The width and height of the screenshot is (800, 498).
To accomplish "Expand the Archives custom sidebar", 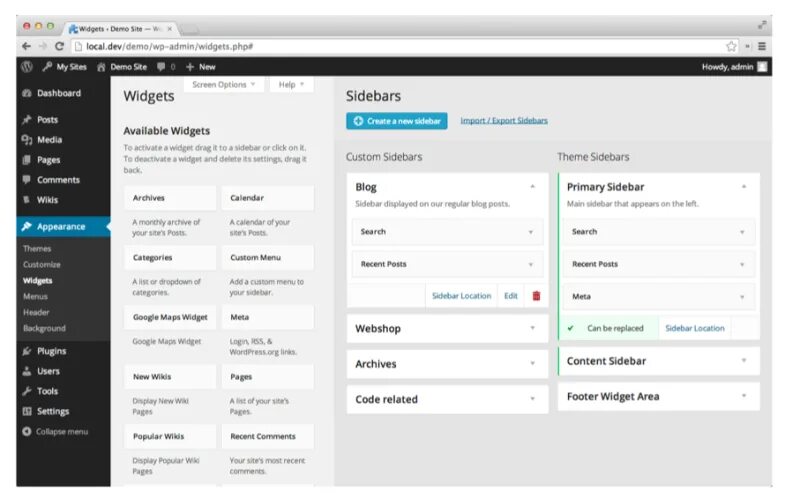I will pyautogui.click(x=532, y=363).
